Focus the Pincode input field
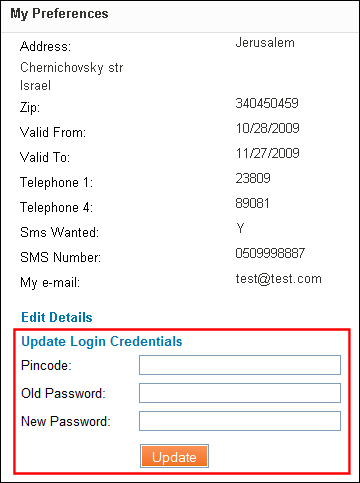 [x=240, y=365]
